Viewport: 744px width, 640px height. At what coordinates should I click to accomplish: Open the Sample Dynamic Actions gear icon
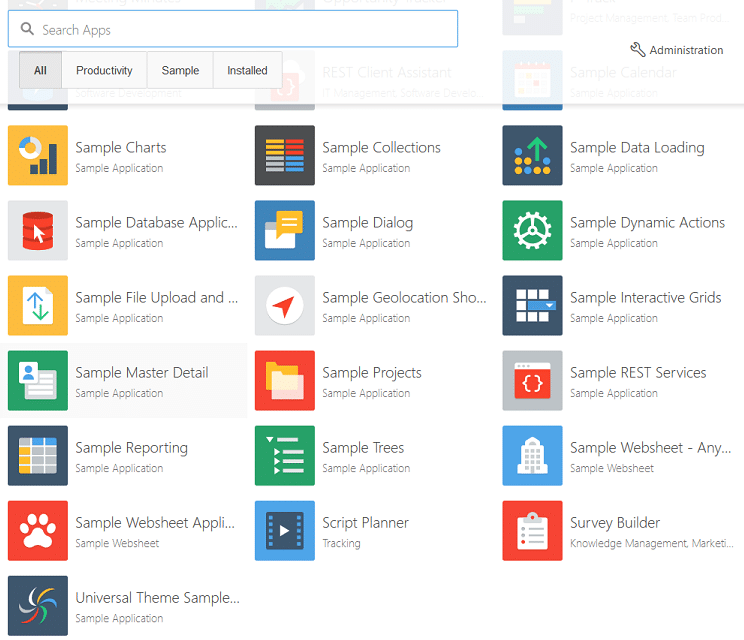pyautogui.click(x=532, y=230)
